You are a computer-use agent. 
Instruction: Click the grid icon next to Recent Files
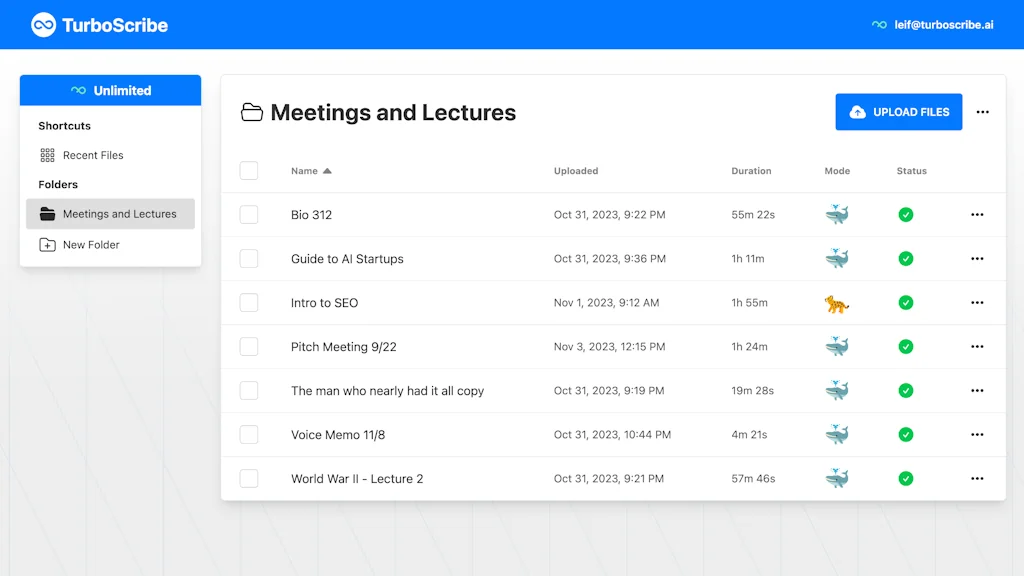[46, 155]
